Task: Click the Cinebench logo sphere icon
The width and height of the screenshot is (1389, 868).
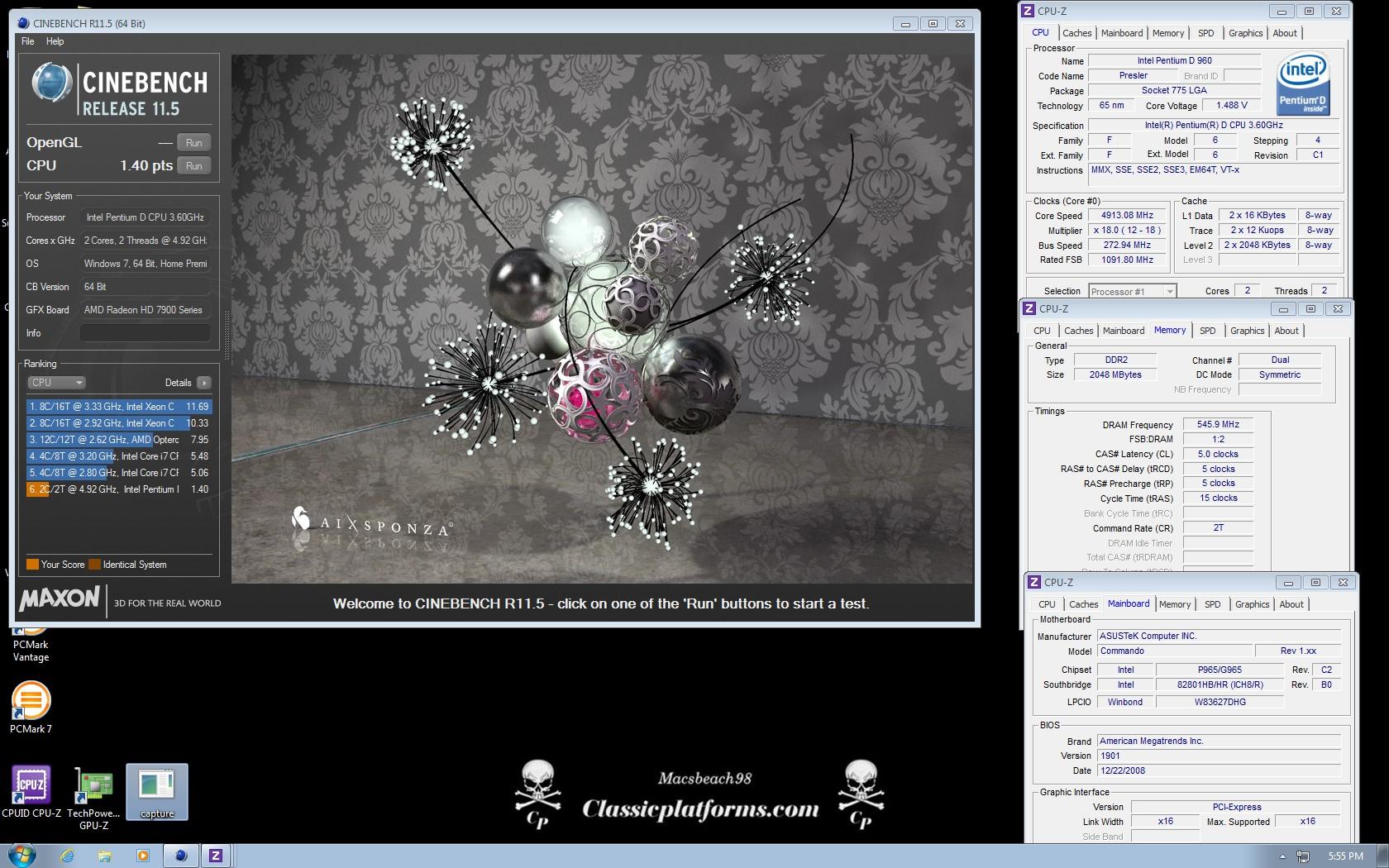Action: (51, 83)
